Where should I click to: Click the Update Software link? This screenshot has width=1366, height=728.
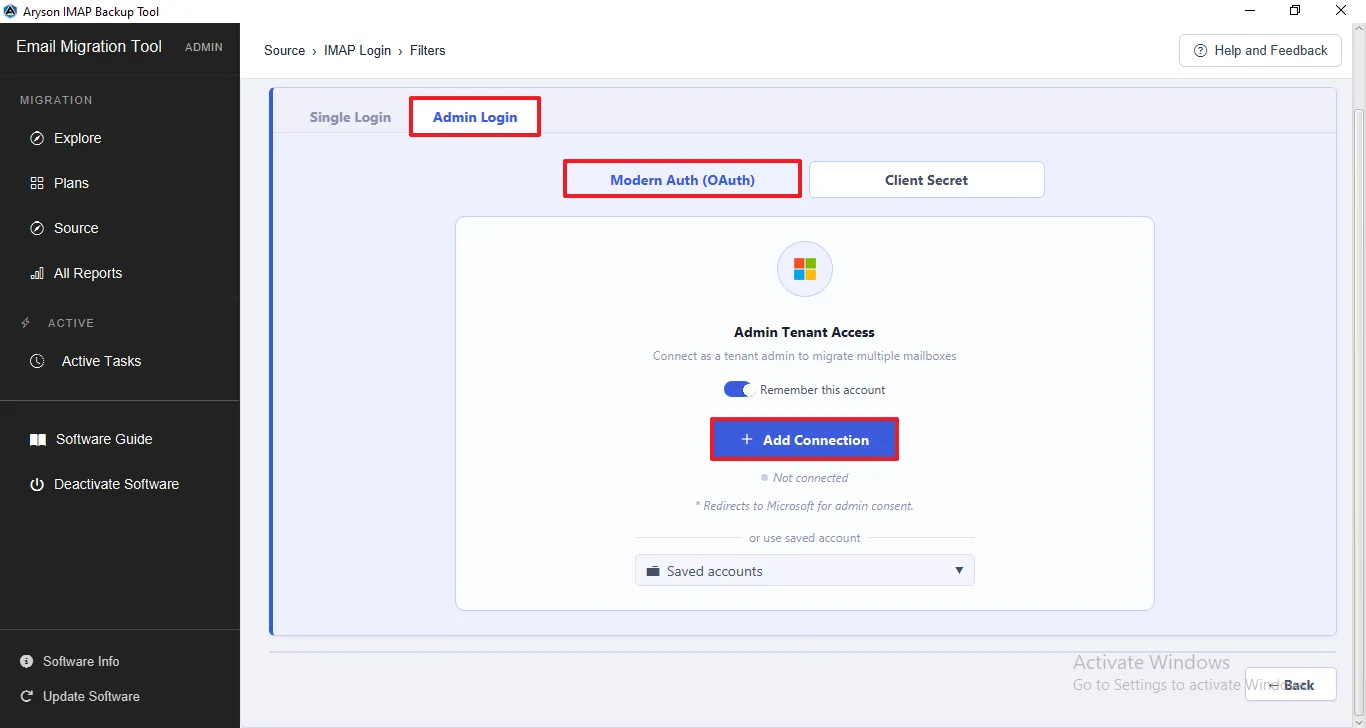(x=91, y=696)
